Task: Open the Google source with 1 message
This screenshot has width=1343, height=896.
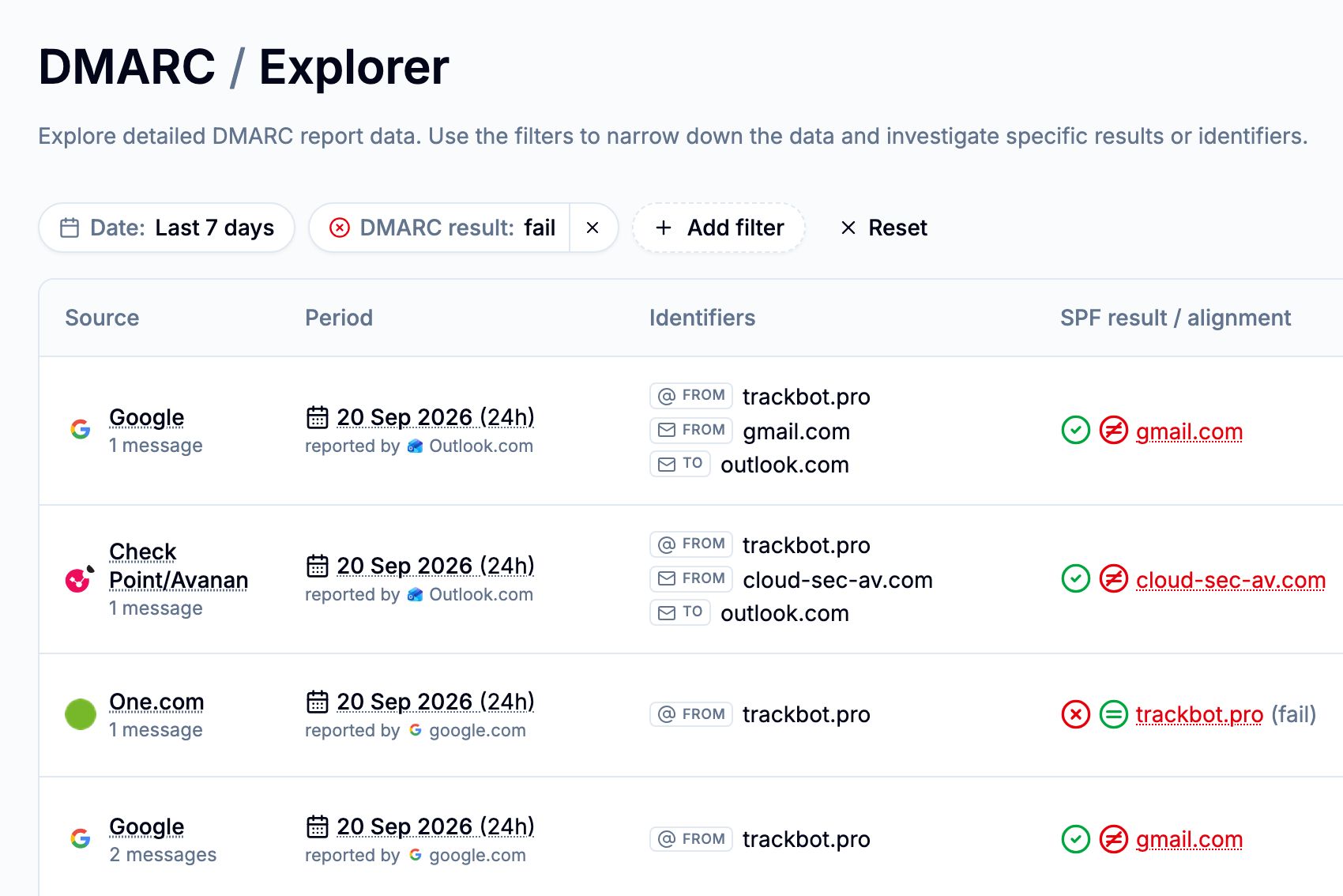Action: click(x=146, y=417)
